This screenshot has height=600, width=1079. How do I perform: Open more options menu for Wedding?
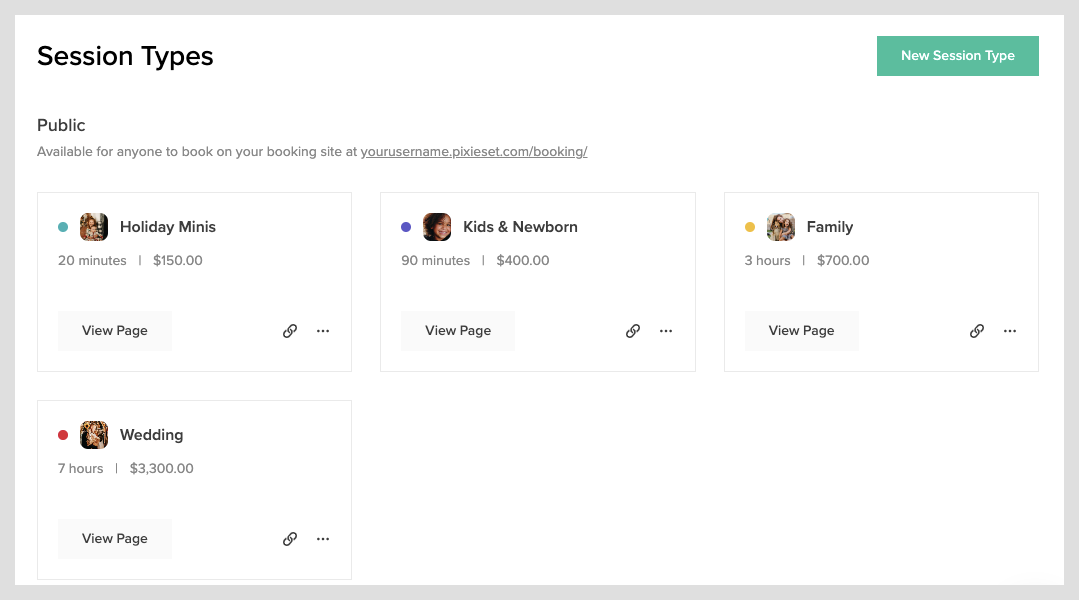click(x=323, y=539)
